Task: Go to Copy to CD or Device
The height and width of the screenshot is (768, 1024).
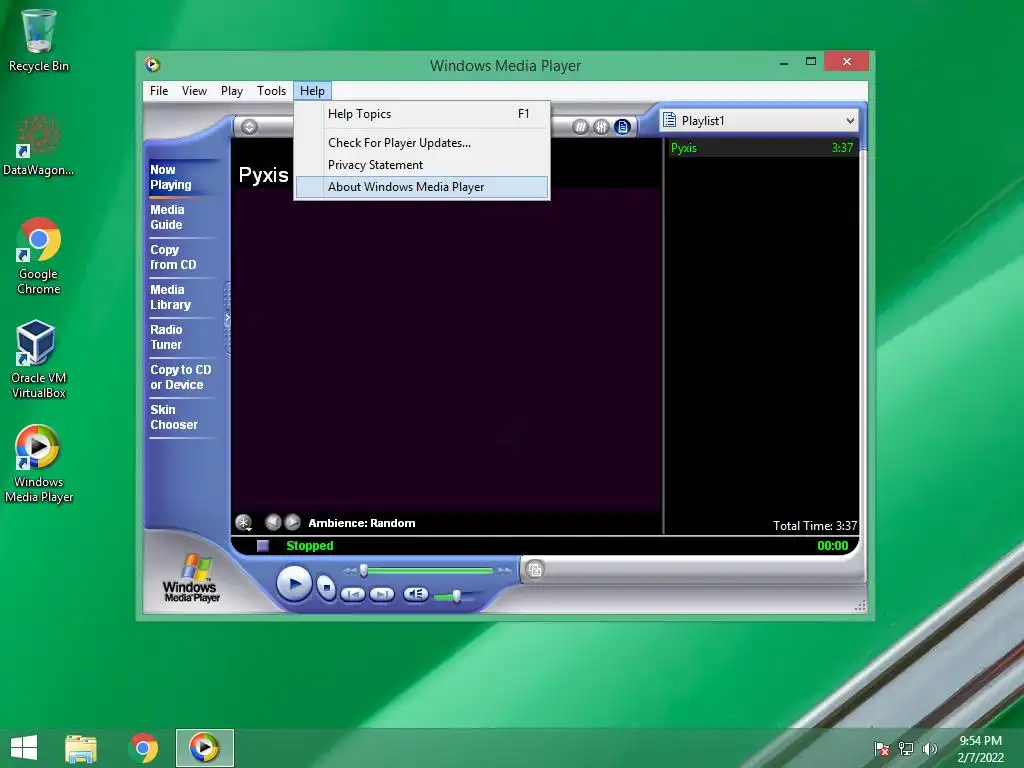Action: point(181,377)
